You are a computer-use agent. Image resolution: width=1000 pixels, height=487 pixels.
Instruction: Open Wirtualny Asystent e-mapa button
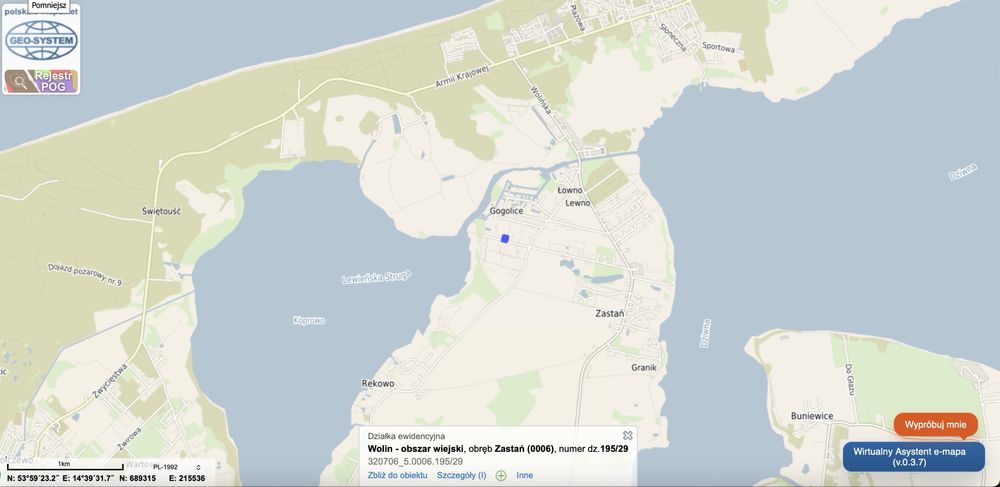914,456
